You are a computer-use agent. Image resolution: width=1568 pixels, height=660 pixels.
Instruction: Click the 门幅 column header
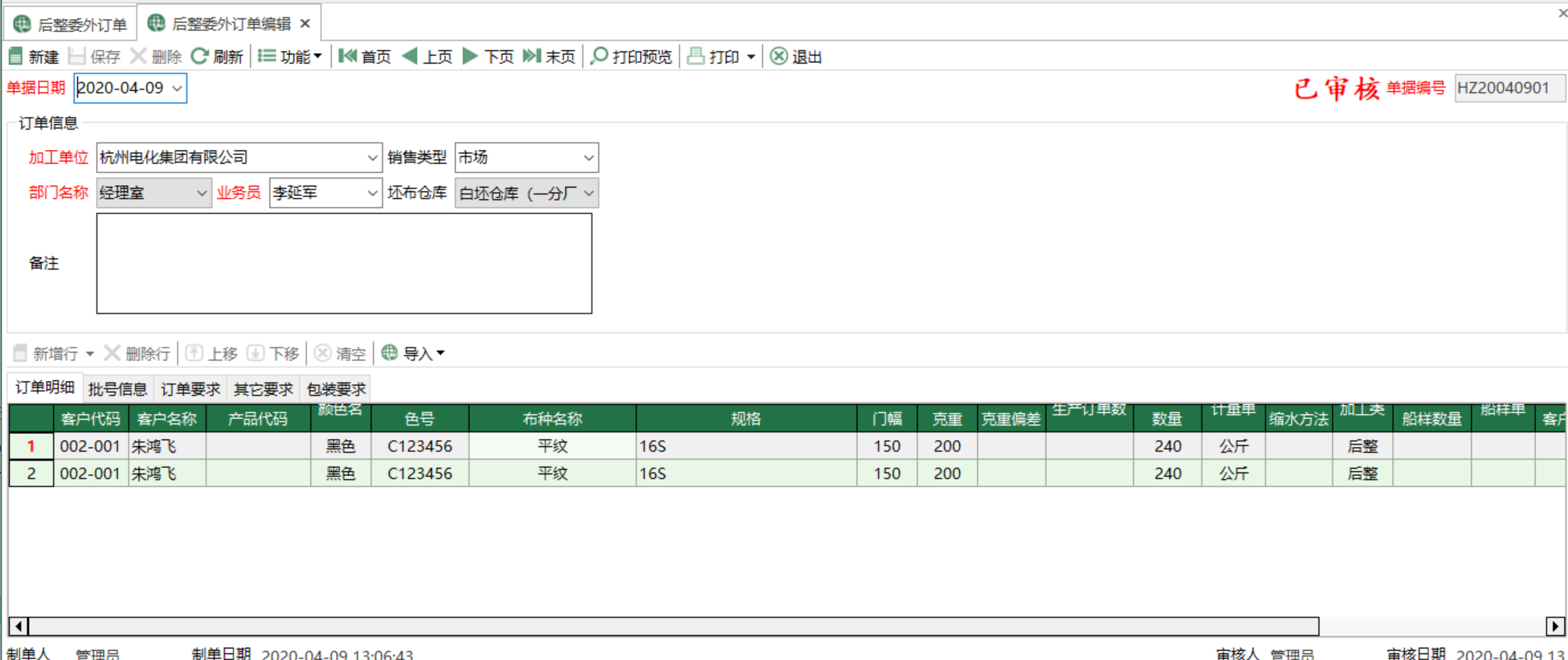point(887,419)
